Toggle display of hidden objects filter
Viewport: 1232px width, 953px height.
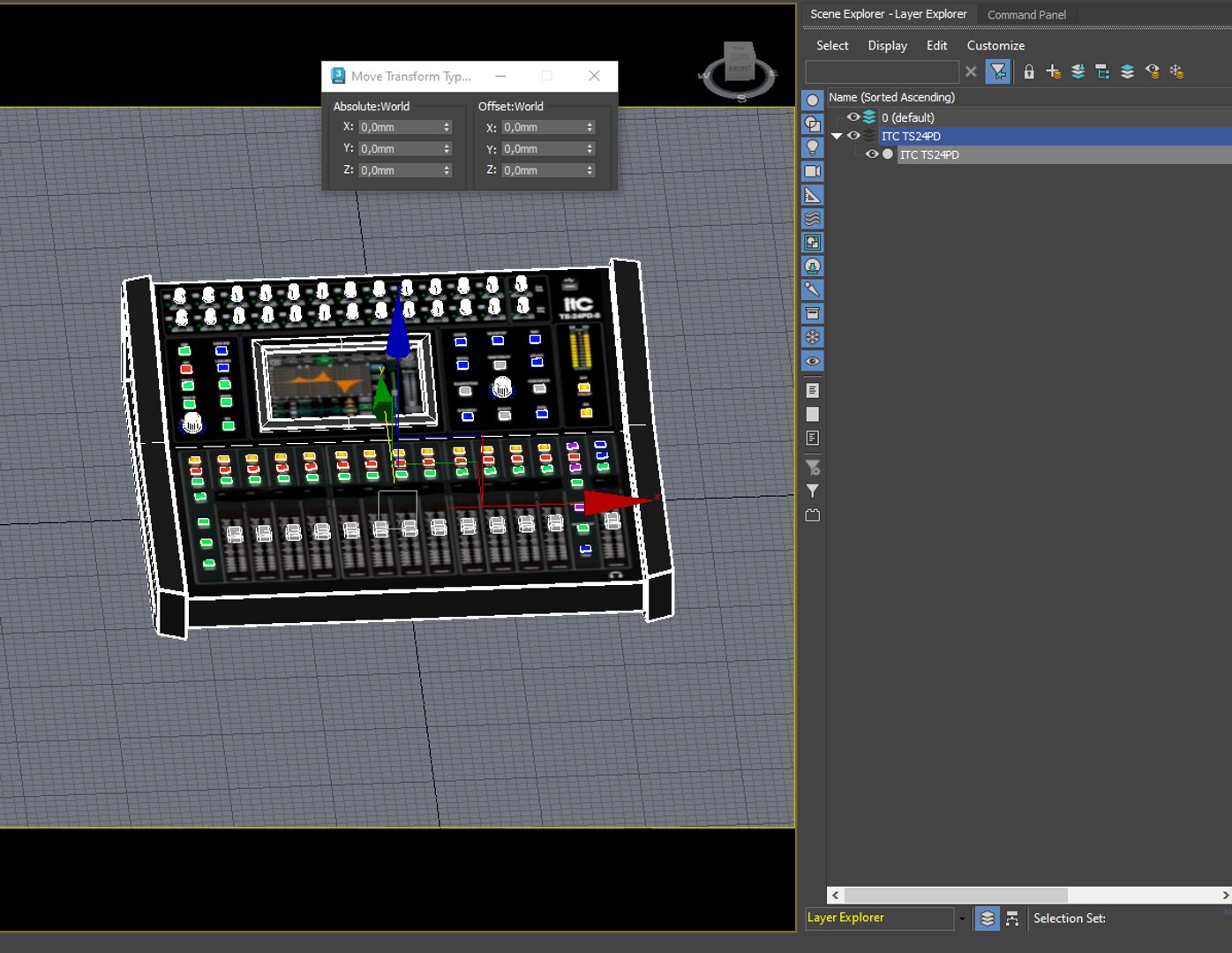click(x=813, y=361)
